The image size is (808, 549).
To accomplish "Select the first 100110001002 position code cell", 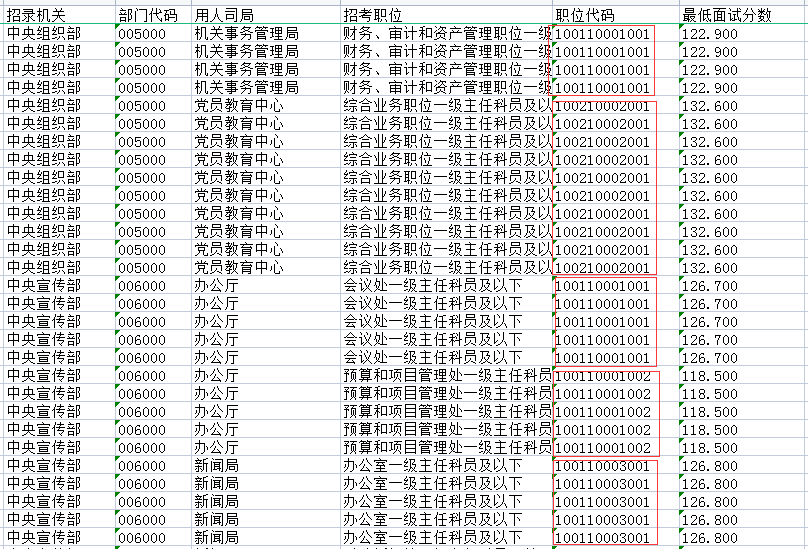I will (616, 375).
